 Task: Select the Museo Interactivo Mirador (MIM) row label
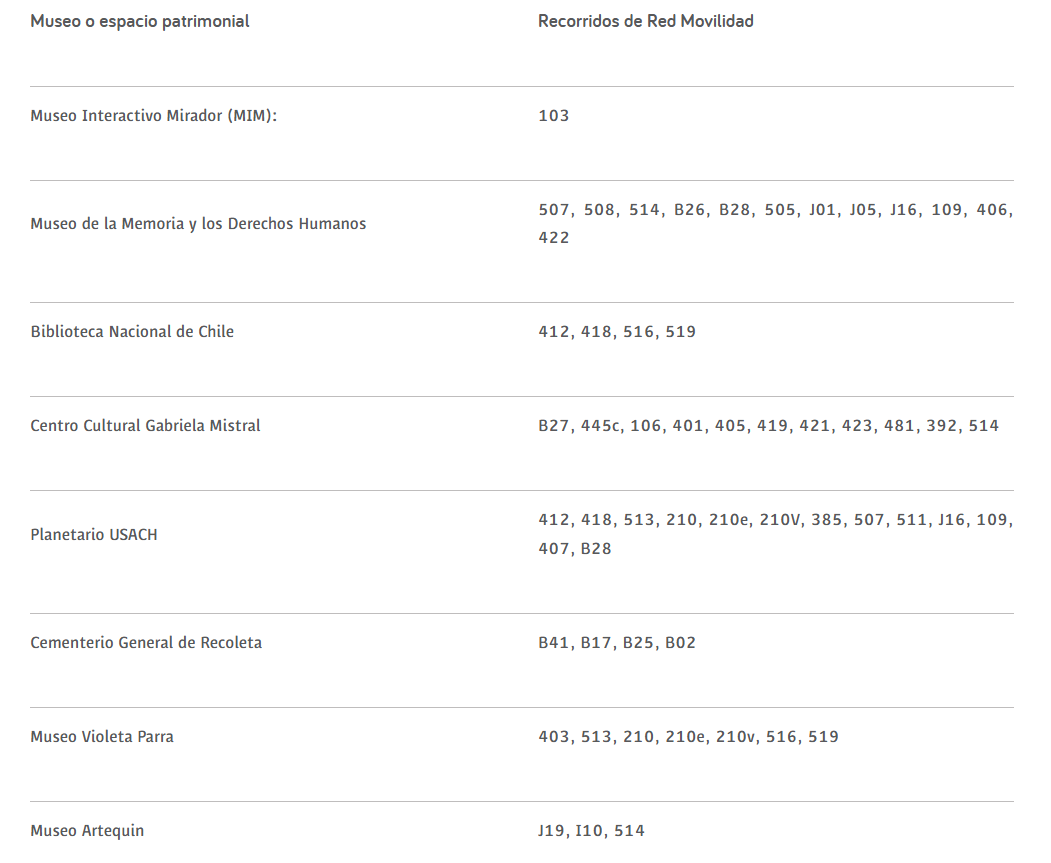click(153, 115)
